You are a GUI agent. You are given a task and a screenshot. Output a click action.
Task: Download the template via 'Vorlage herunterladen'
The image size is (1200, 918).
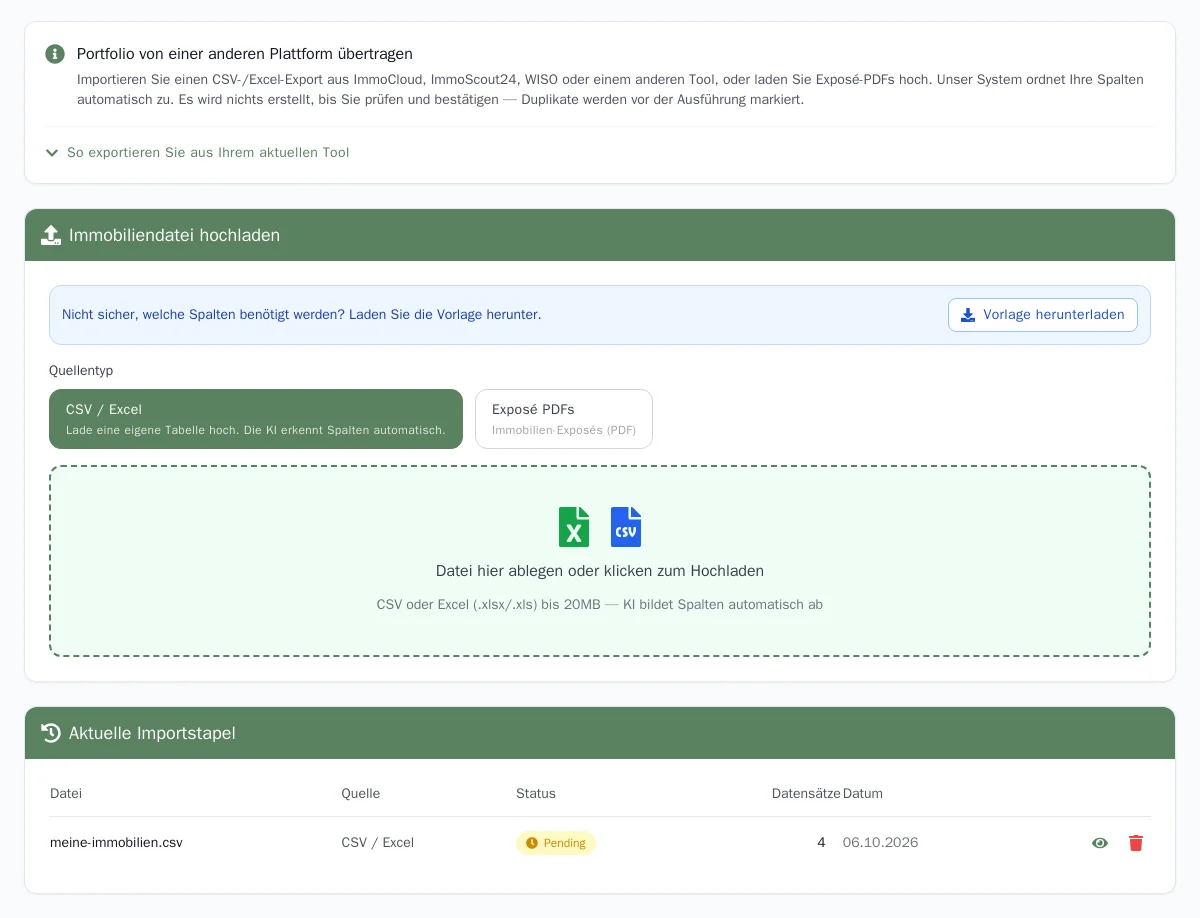[1043, 315]
